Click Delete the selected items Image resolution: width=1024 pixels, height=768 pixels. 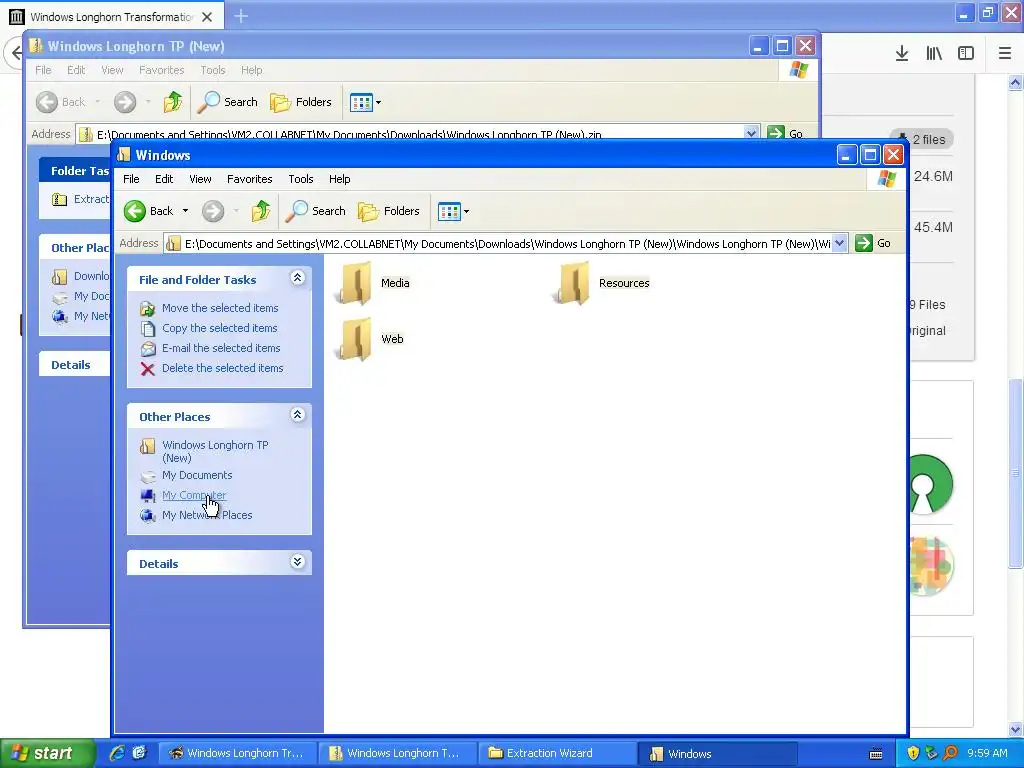coord(222,368)
